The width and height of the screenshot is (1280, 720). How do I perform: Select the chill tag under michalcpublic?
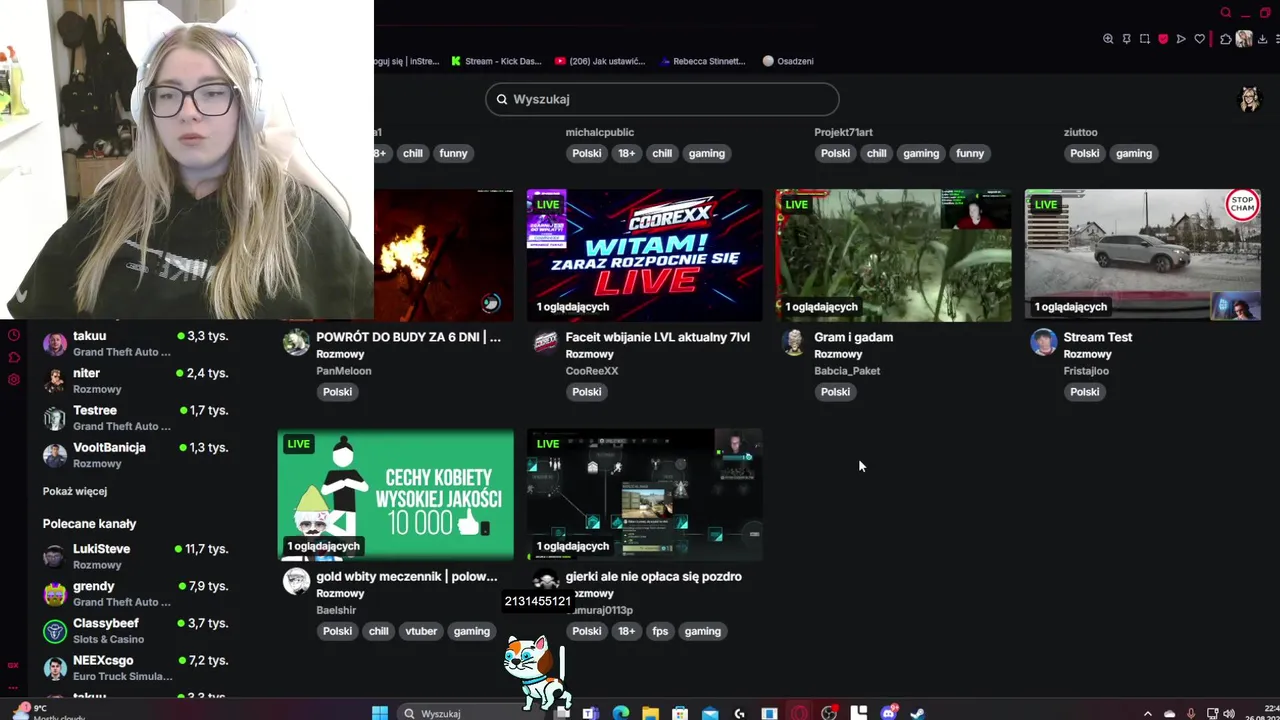point(662,153)
